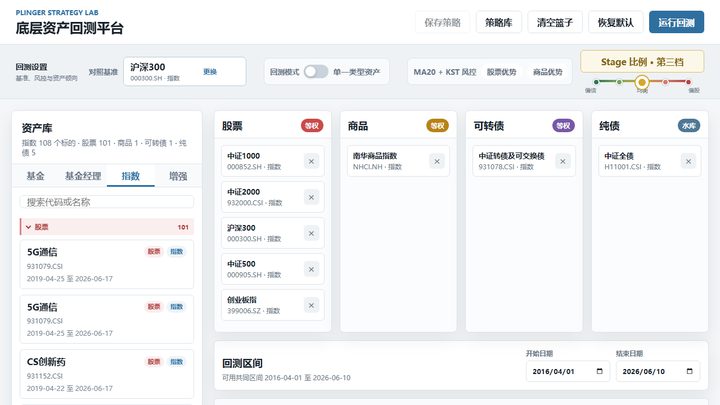The height and width of the screenshot is (405, 720).
Task: Click 恢复默认 button
Action: click(x=615, y=22)
